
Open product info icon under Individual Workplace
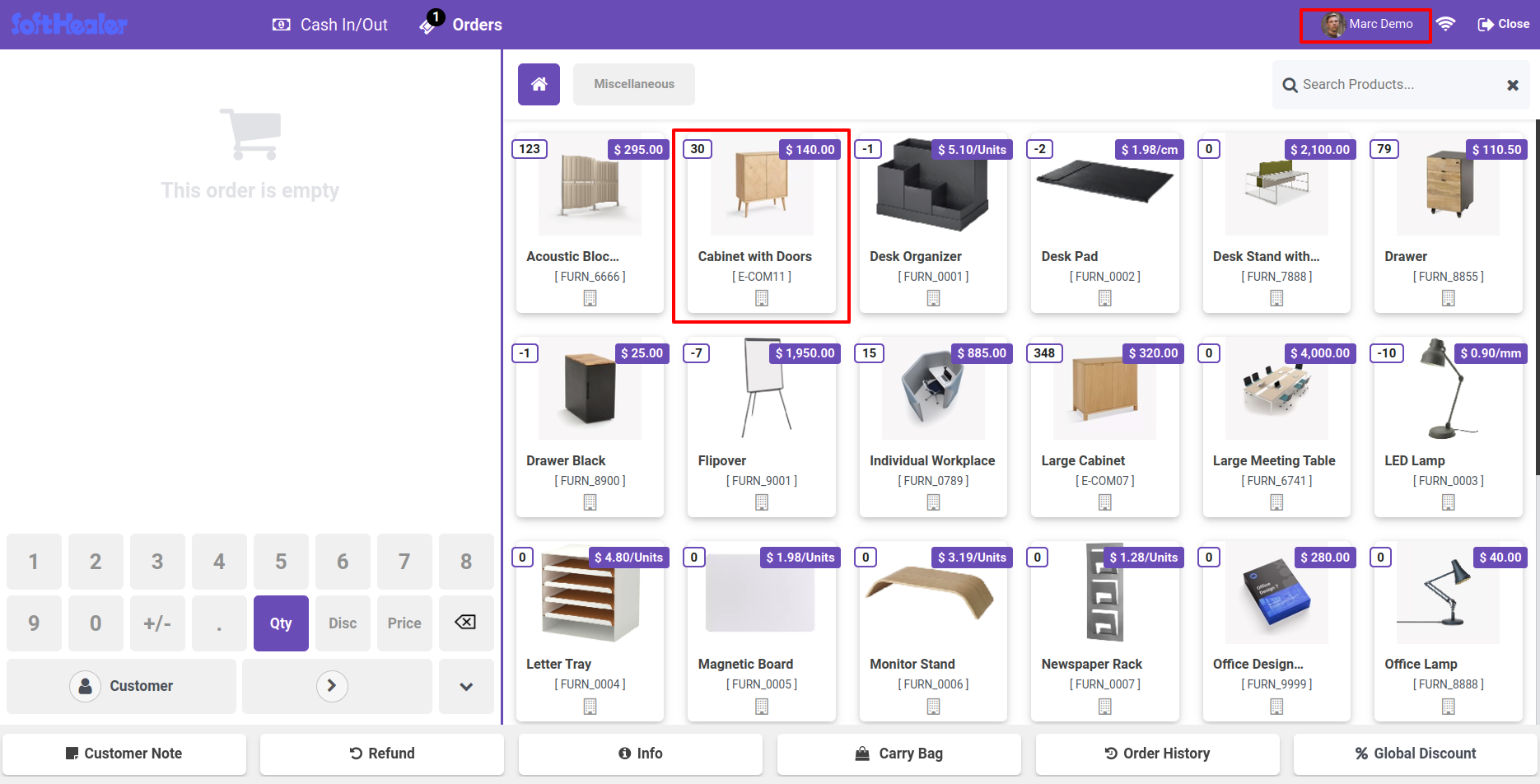933,502
